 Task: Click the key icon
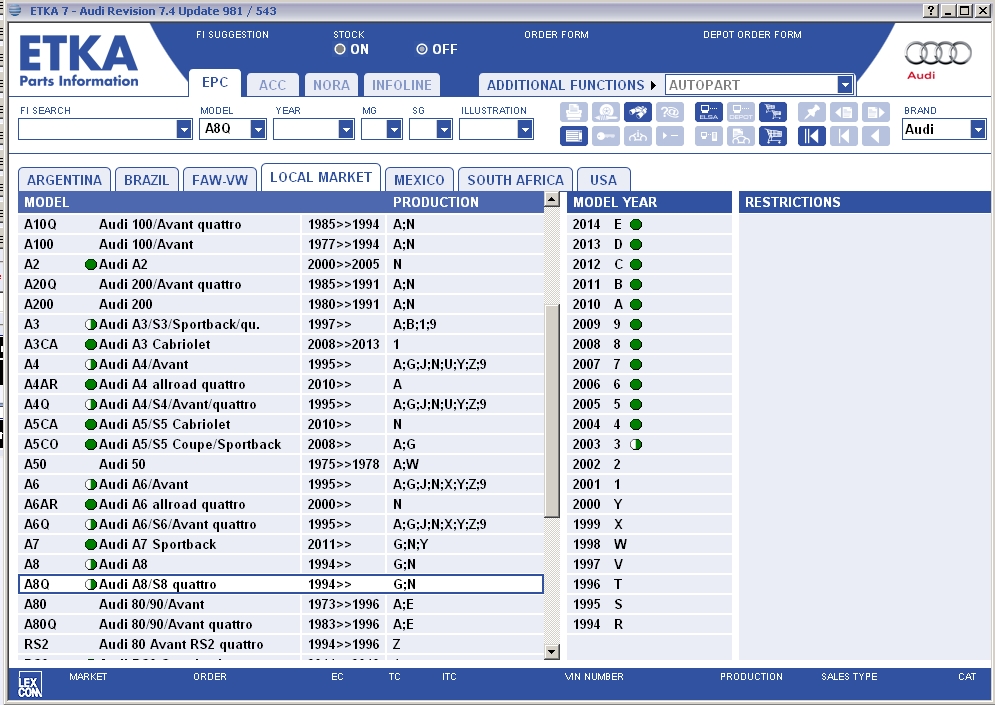tap(606, 136)
